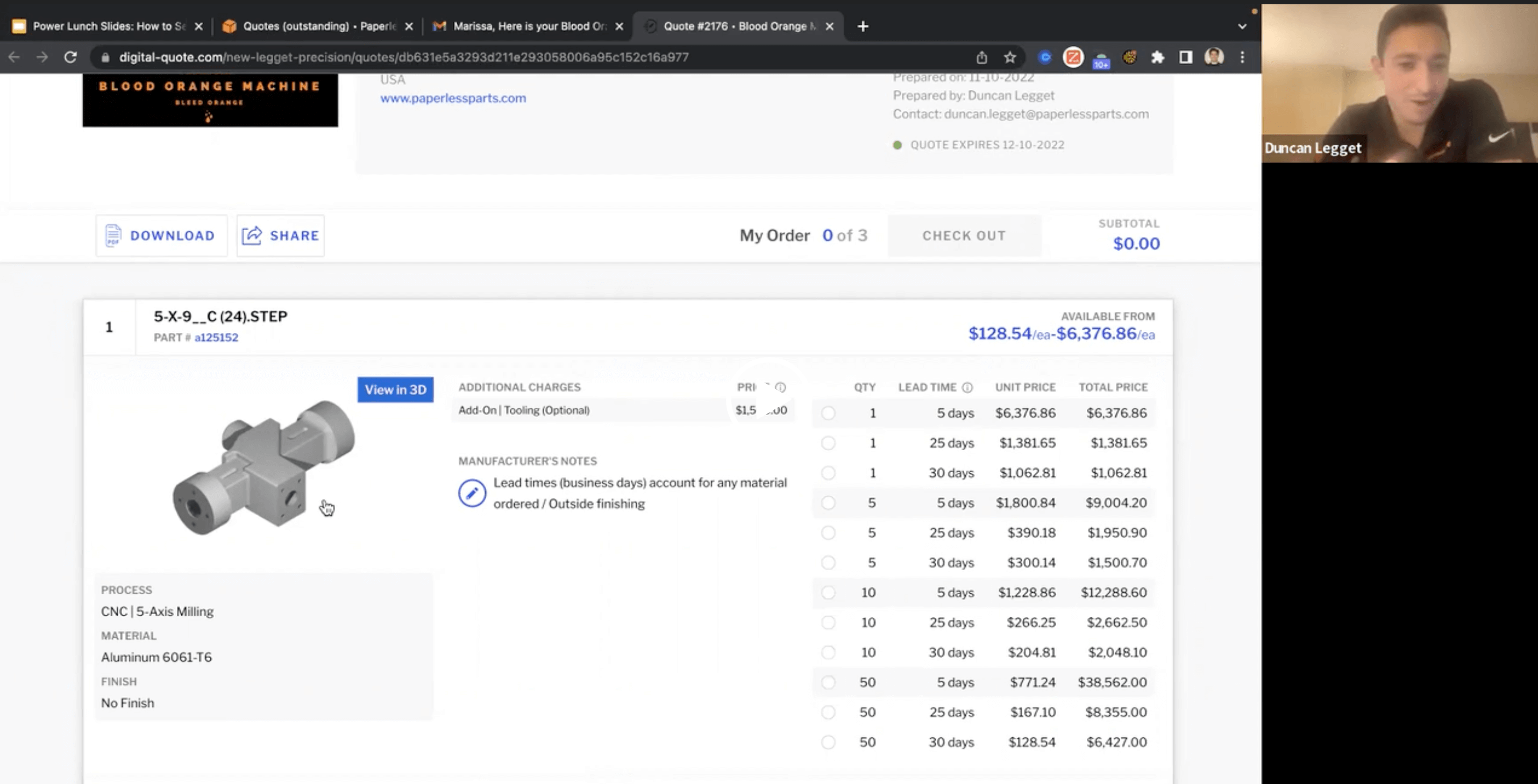Close the Quote #2176 tab
Viewport: 1538px width, 784px height.
click(x=829, y=26)
